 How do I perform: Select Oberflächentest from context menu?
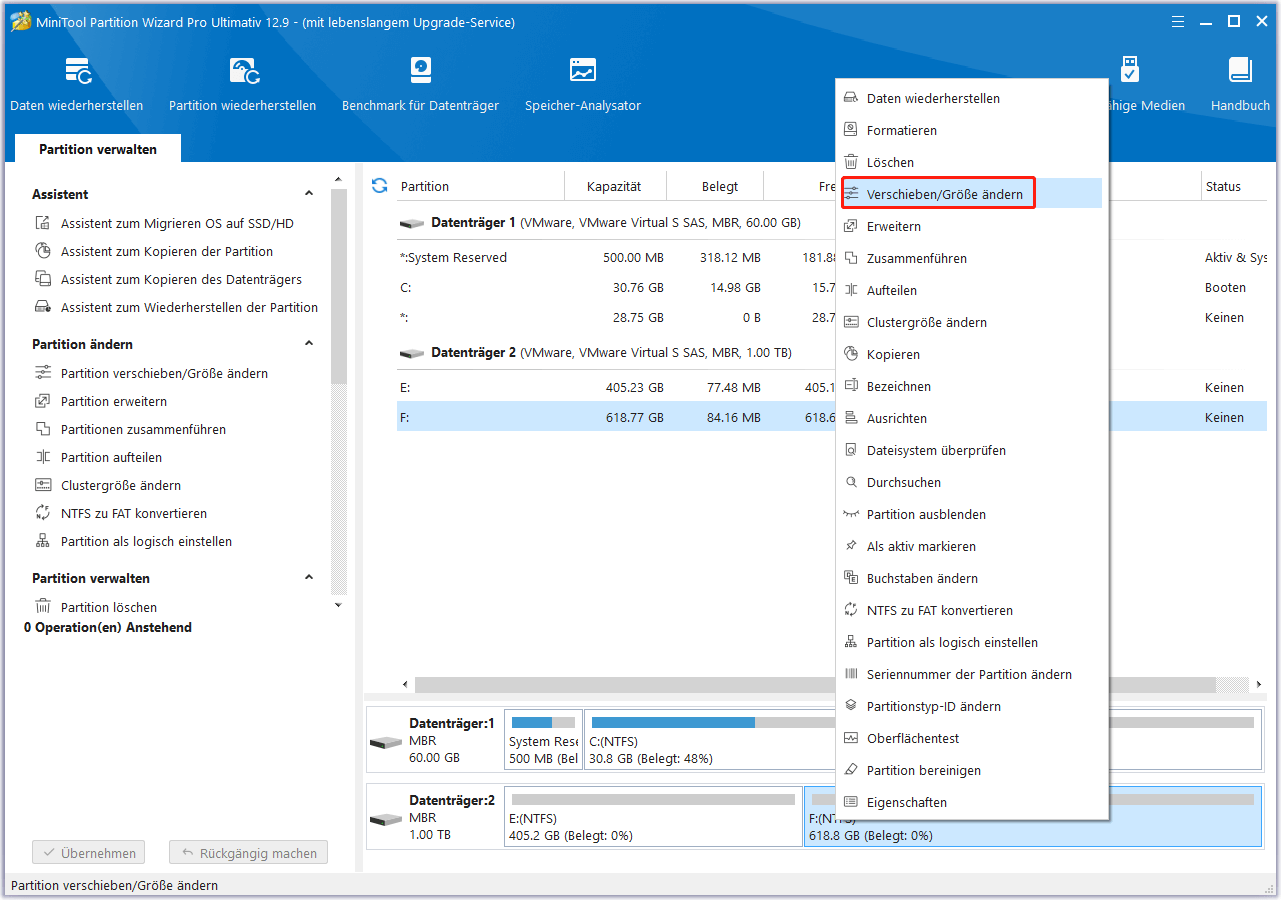[x=971, y=739]
